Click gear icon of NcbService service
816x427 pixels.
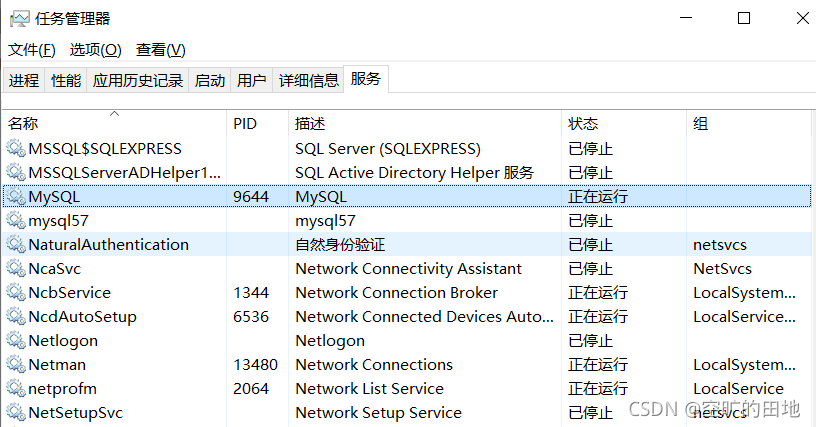pos(16,292)
